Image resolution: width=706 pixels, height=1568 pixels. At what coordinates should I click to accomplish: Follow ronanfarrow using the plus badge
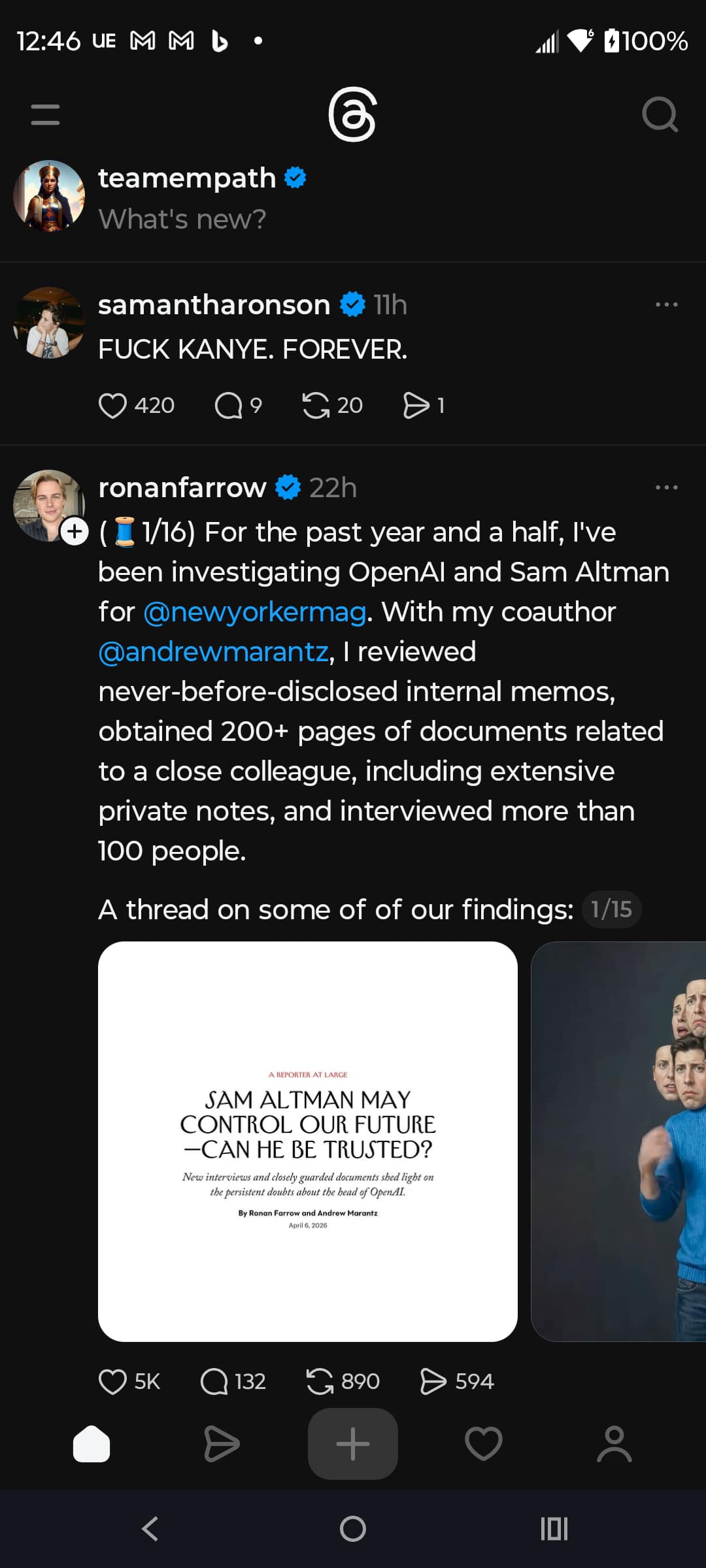pos(75,531)
